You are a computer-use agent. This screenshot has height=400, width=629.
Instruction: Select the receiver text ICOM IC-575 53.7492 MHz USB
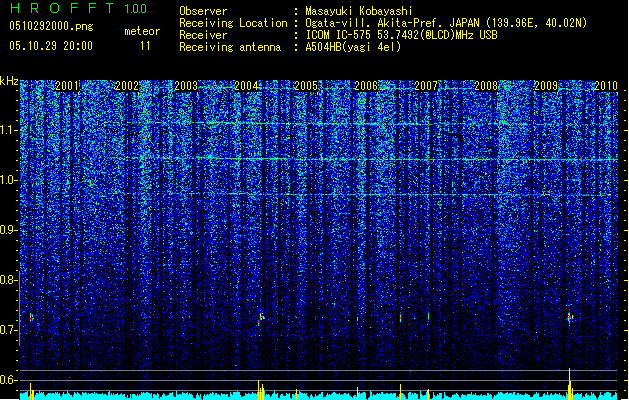pyautogui.click(x=401, y=35)
